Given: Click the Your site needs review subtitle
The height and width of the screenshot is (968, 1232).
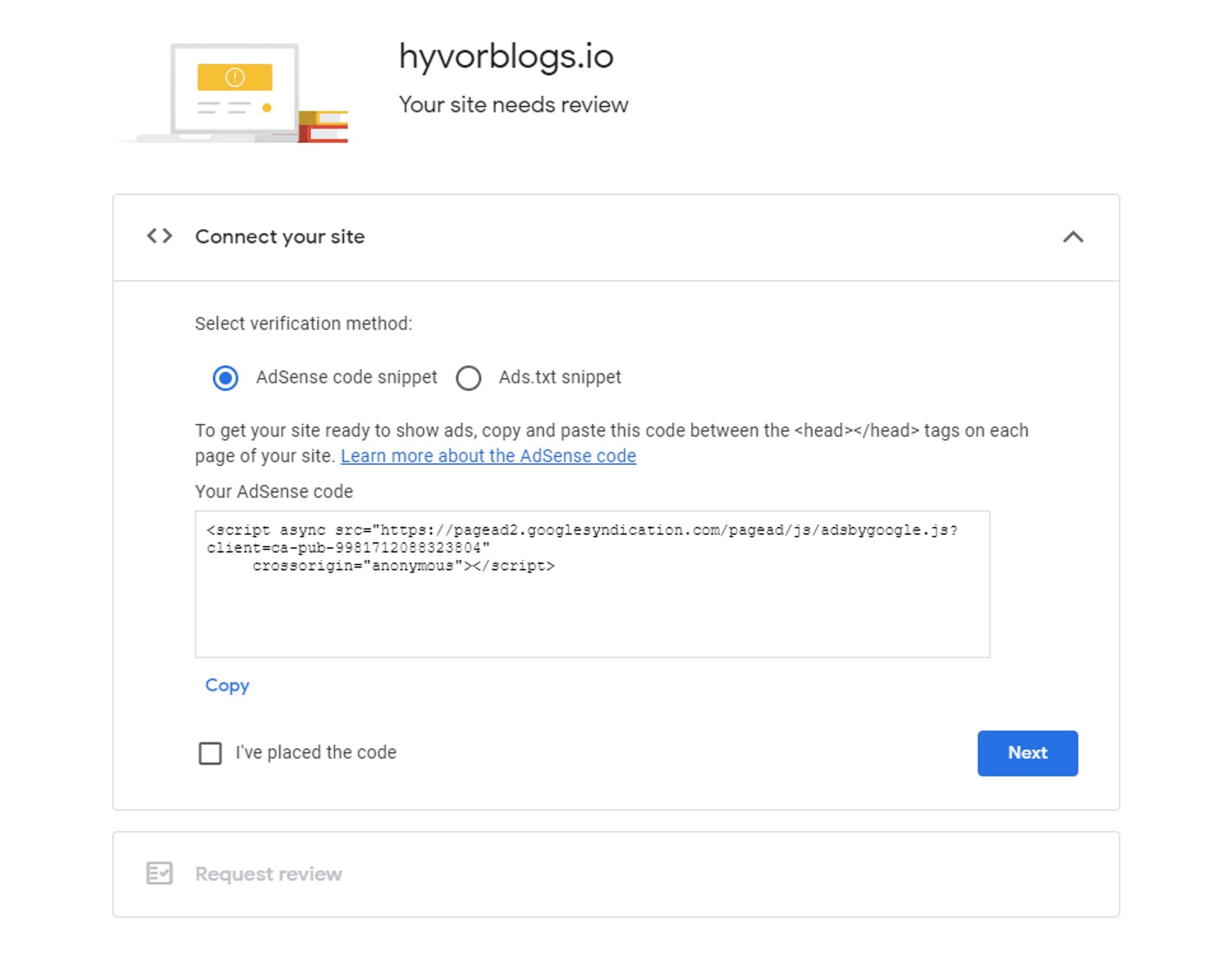Looking at the screenshot, I should click(x=514, y=105).
